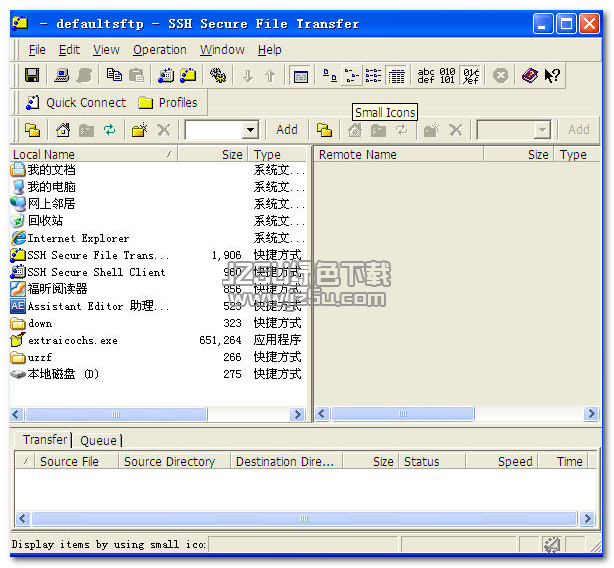Screen dimensions: 614x568
Task: Switch to List view
Action: coord(373,75)
